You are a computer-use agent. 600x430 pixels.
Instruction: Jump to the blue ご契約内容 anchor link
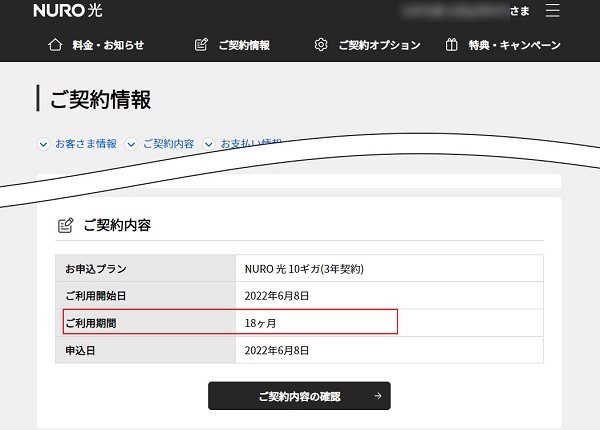pos(169,144)
